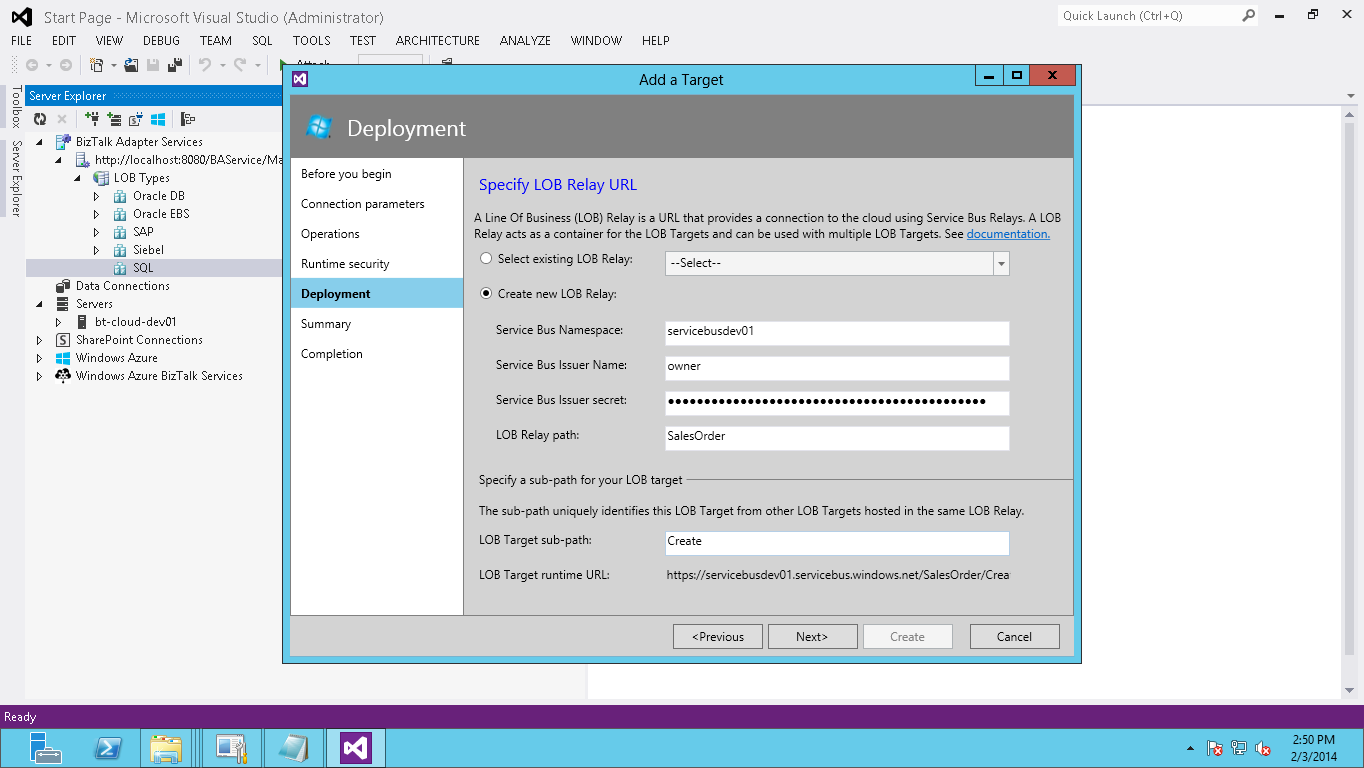Click the Data Connections database icon
The height and width of the screenshot is (768, 1364).
63,286
